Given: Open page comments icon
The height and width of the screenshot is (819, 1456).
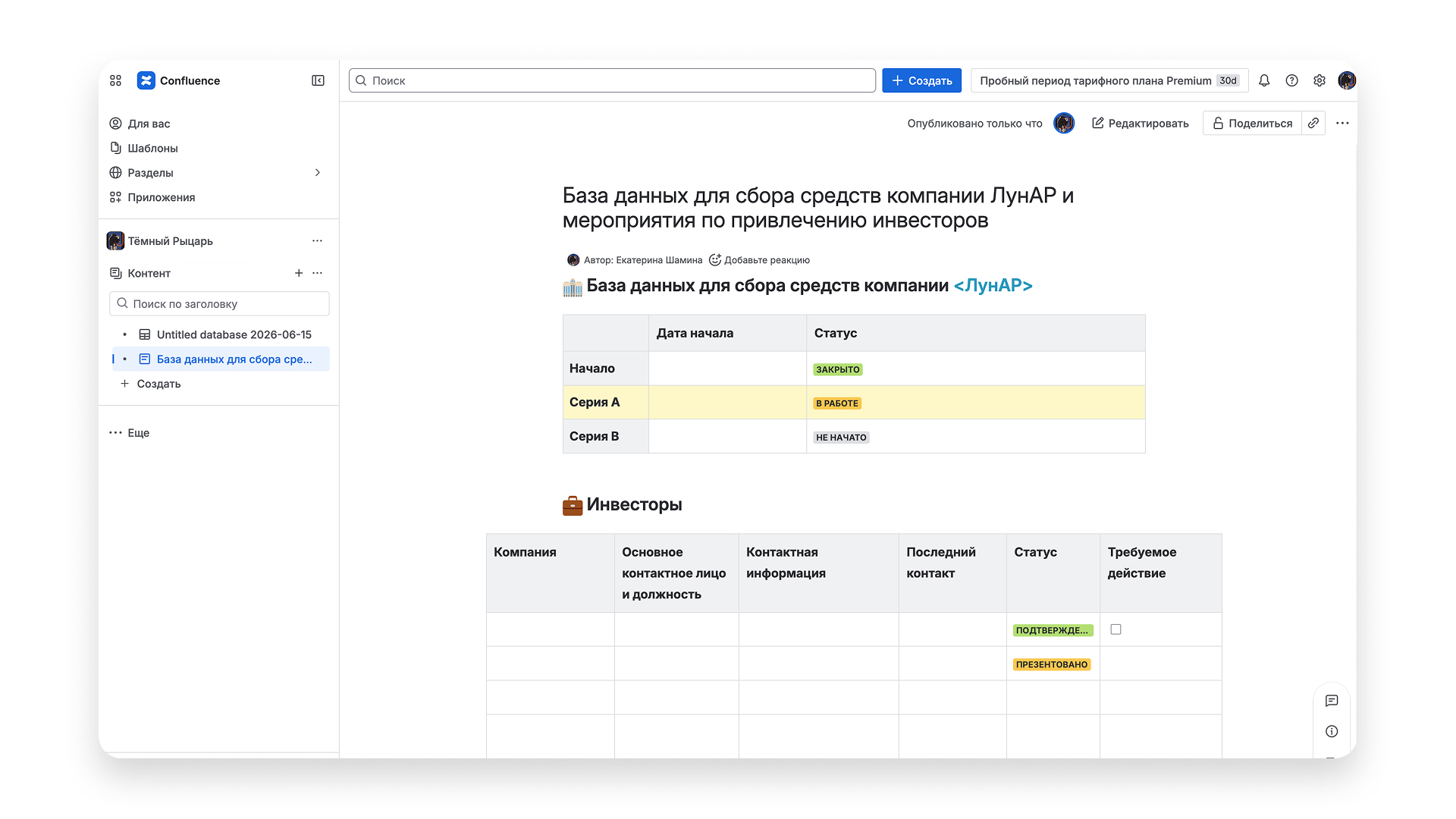Looking at the screenshot, I should coord(1332,701).
